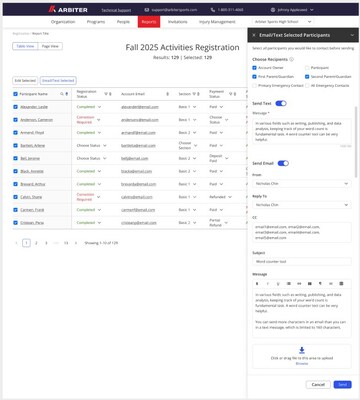Screen dimensions: 360x400
Task: Switch to Page View
Action: pos(50,46)
